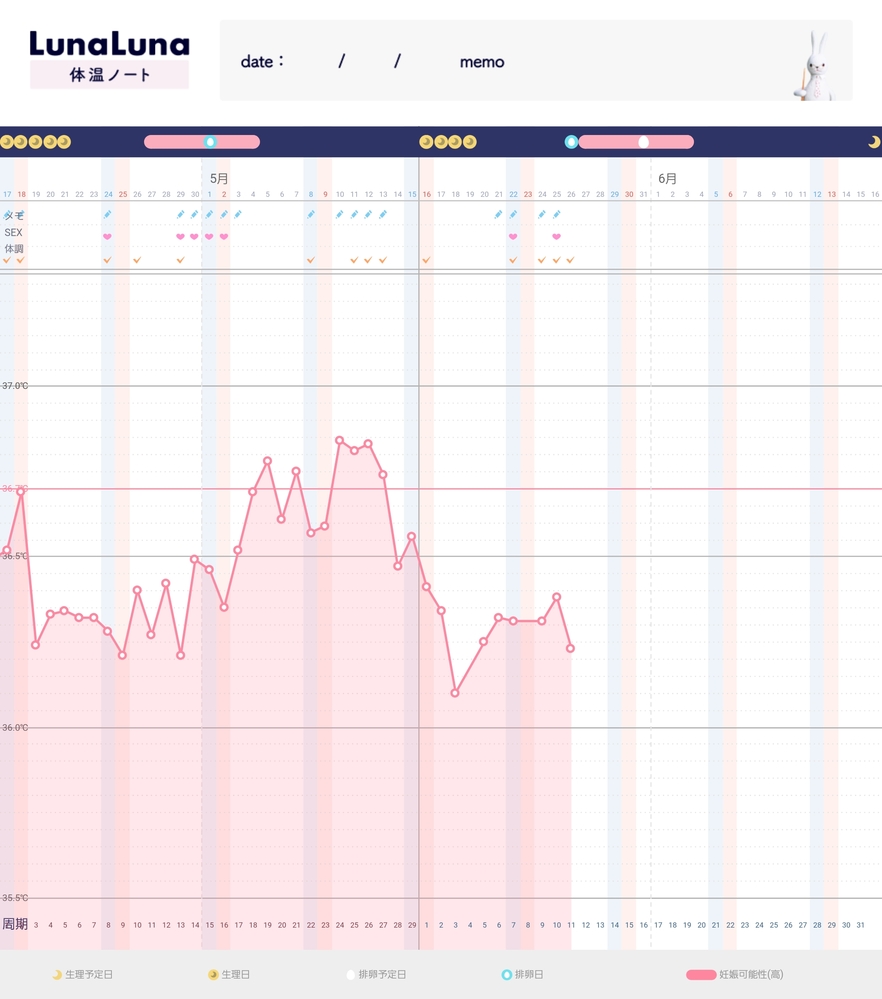Image resolution: width=882 pixels, height=999 pixels.
Task: Click the 体調 checkmark on May 8
Action: click(x=311, y=260)
